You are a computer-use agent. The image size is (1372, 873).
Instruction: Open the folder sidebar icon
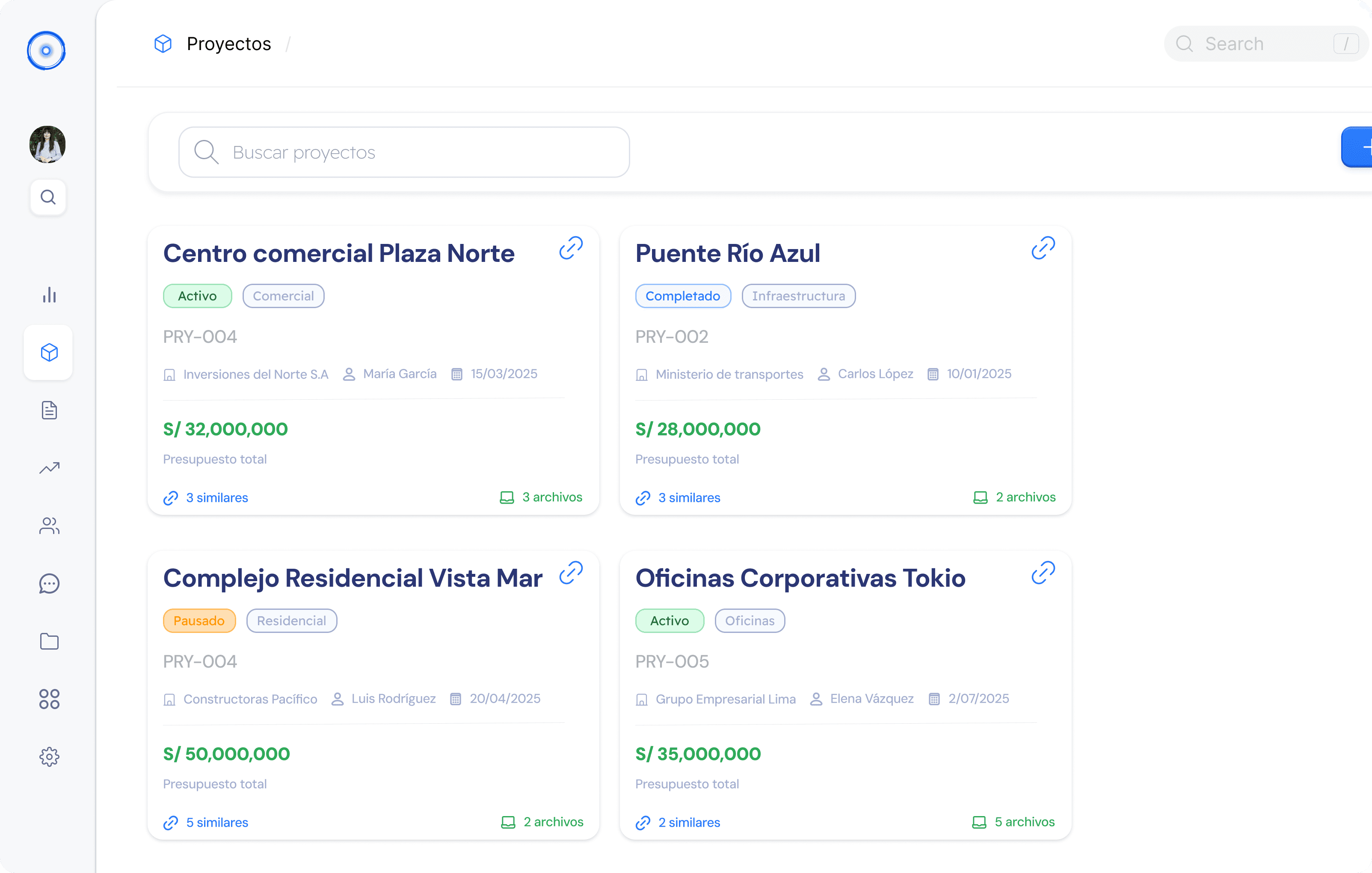coord(49,641)
